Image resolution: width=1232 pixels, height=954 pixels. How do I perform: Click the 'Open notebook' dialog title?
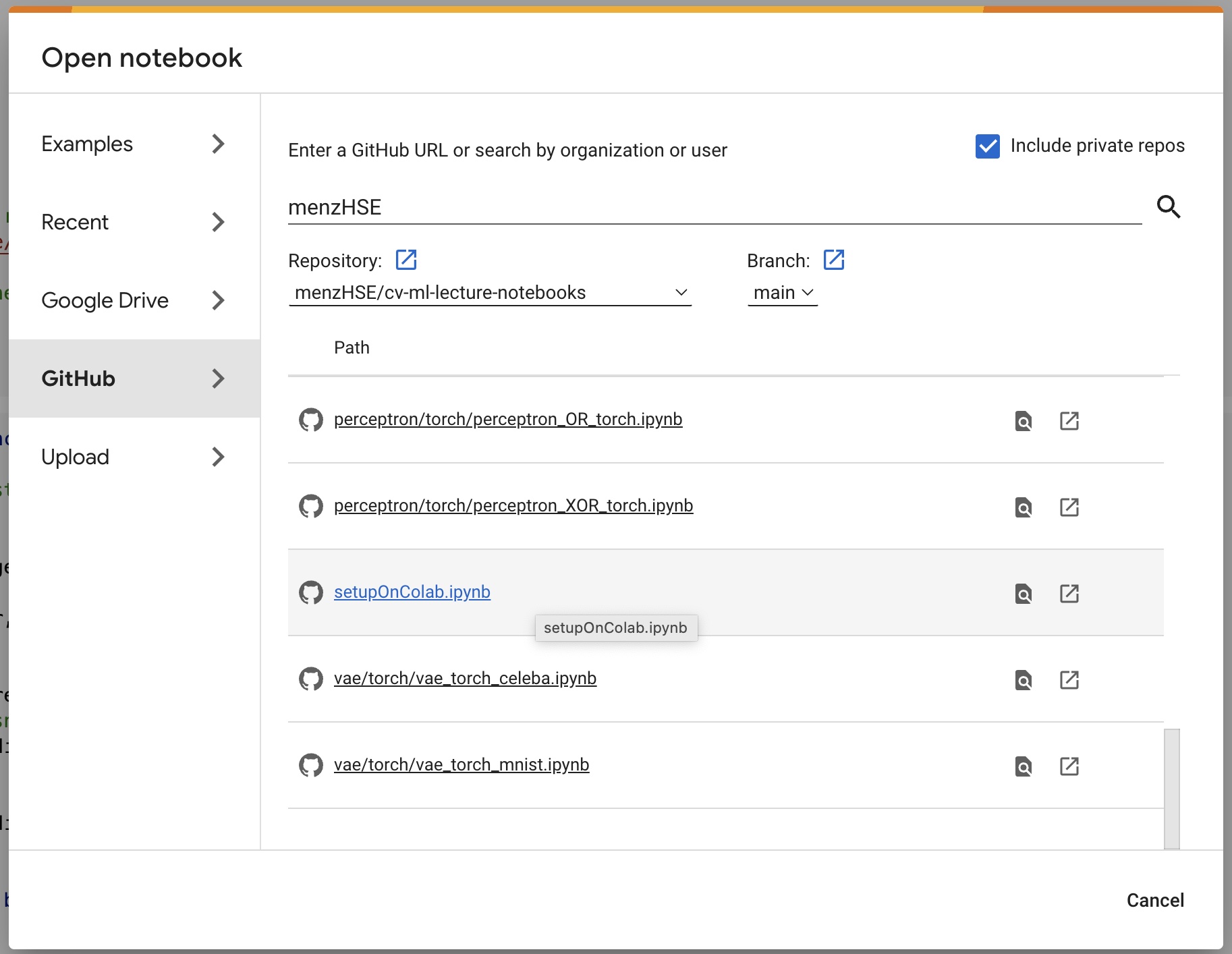tap(142, 58)
